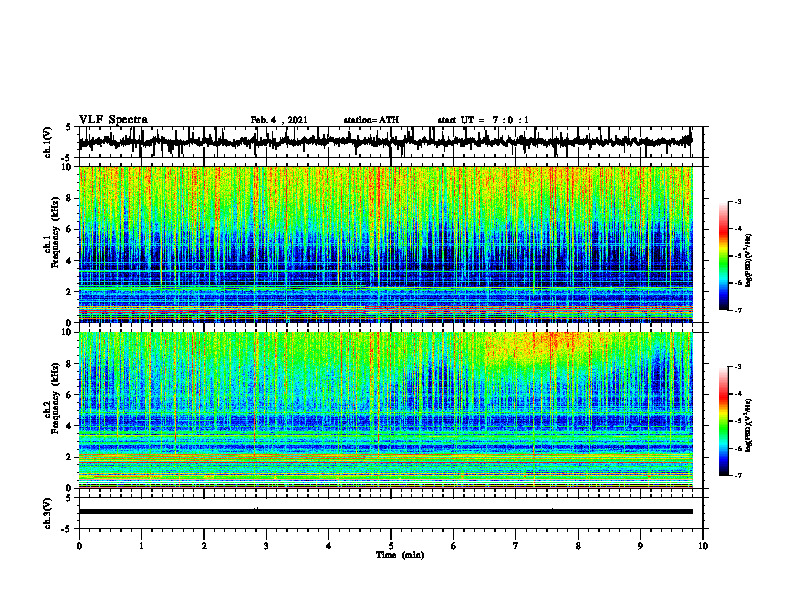
Task: Click time axis tick label "0"
Action: 79,546
